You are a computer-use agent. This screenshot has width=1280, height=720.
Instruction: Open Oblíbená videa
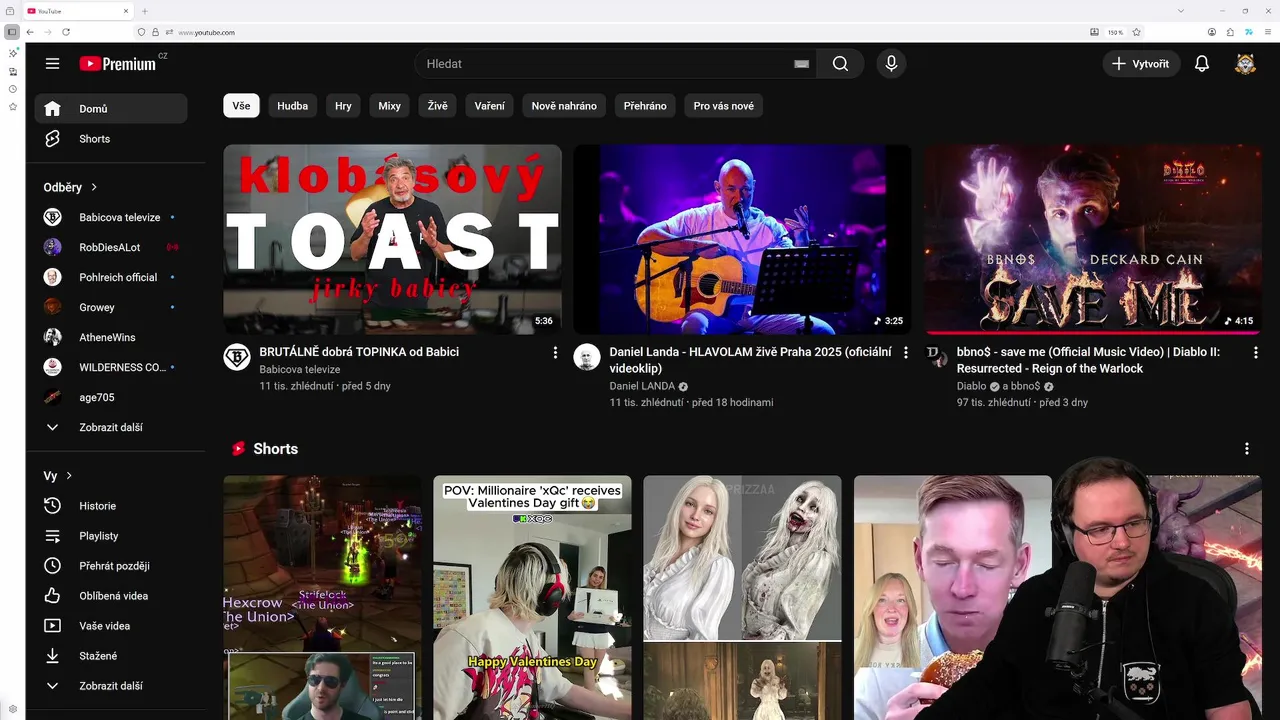(110, 596)
